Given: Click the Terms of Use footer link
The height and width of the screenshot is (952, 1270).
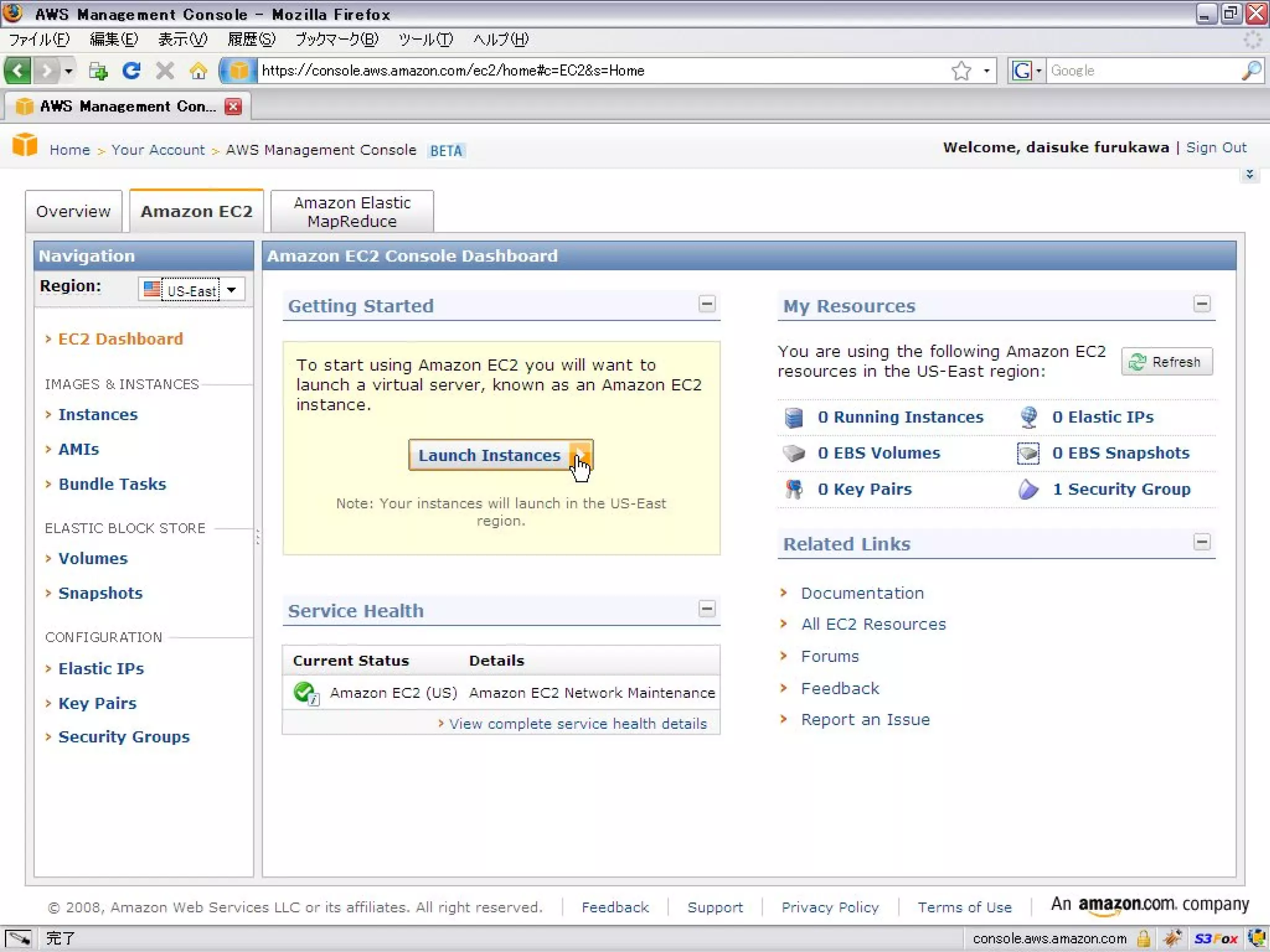Looking at the screenshot, I should pos(964,907).
